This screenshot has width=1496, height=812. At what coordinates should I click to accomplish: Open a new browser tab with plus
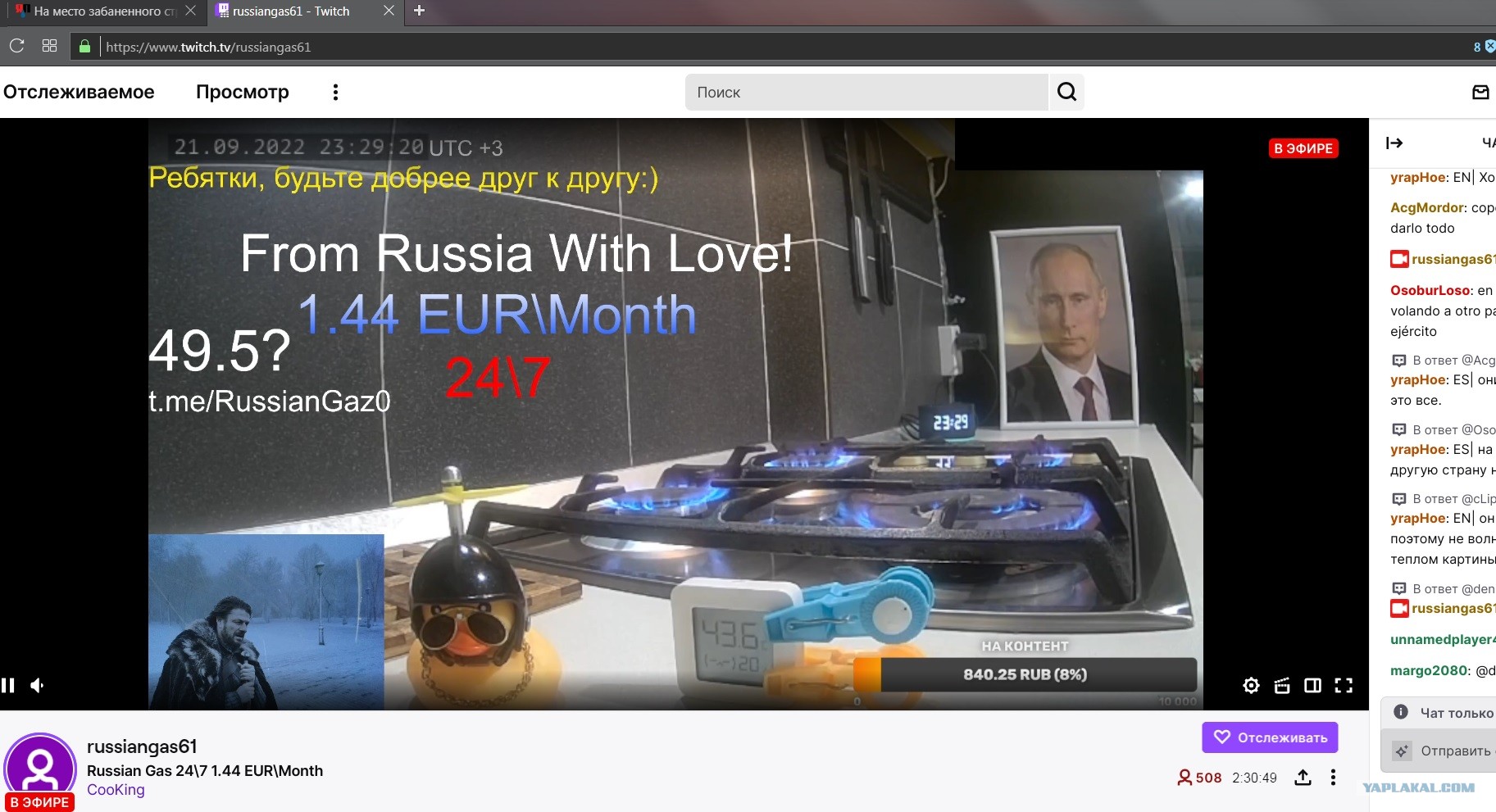click(x=419, y=11)
